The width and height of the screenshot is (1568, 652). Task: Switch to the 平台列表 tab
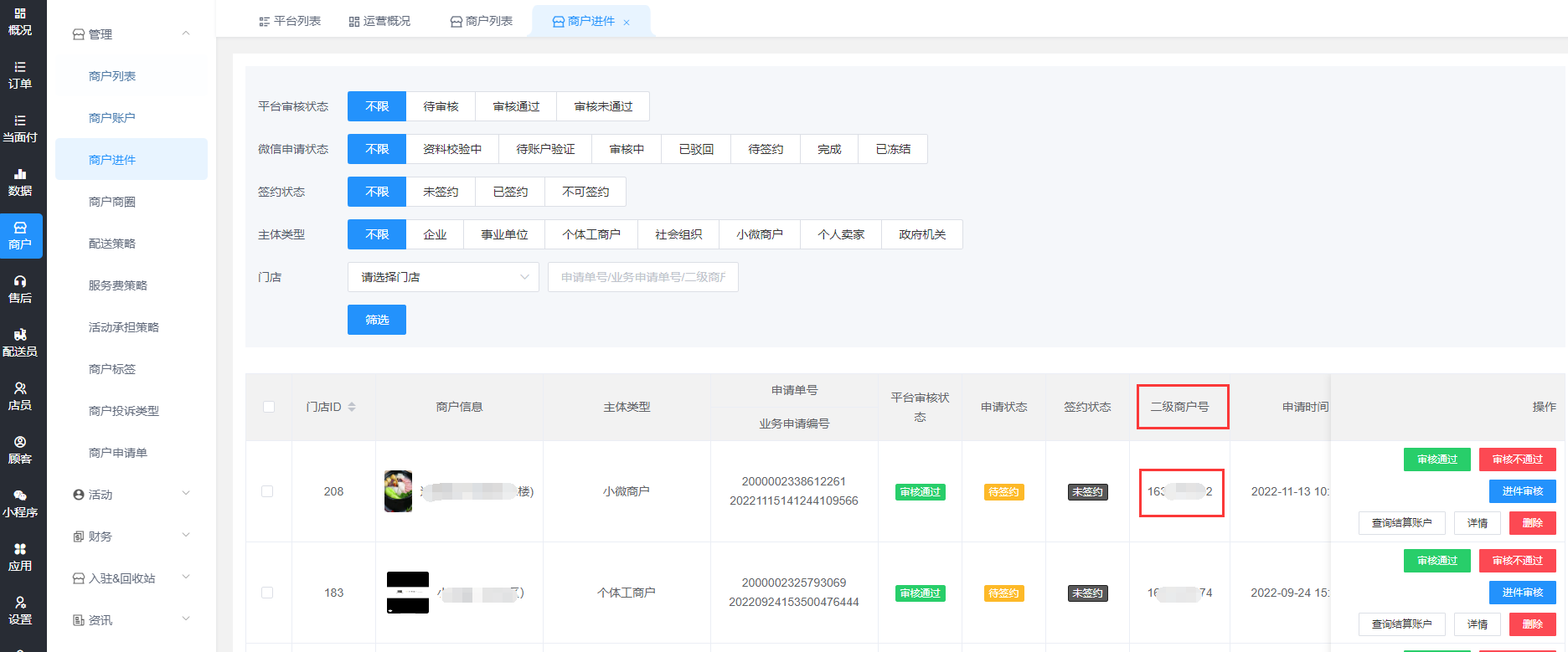tap(290, 21)
